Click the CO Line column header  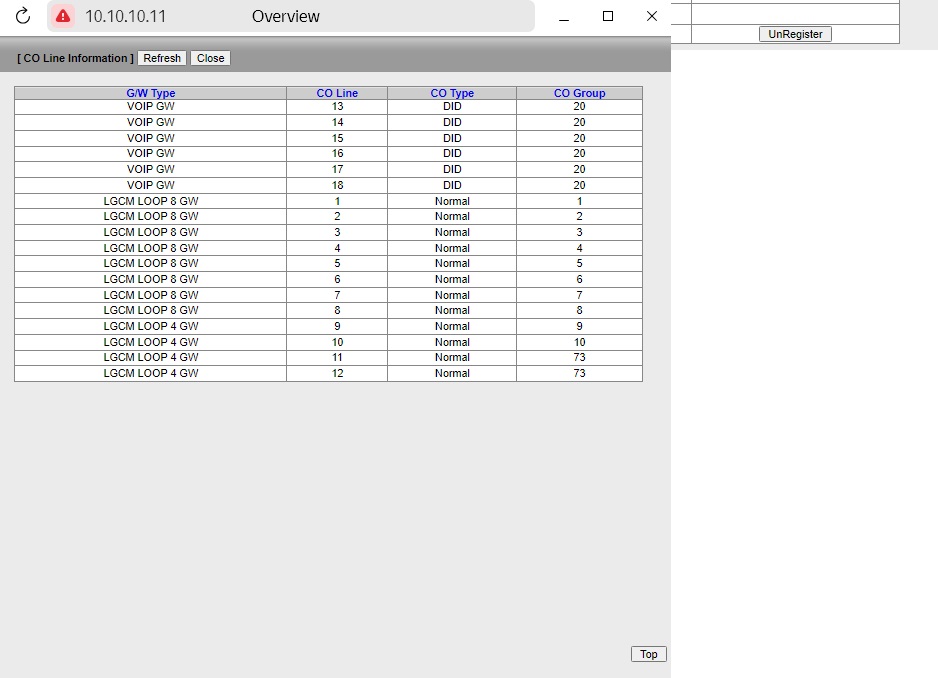pos(337,93)
